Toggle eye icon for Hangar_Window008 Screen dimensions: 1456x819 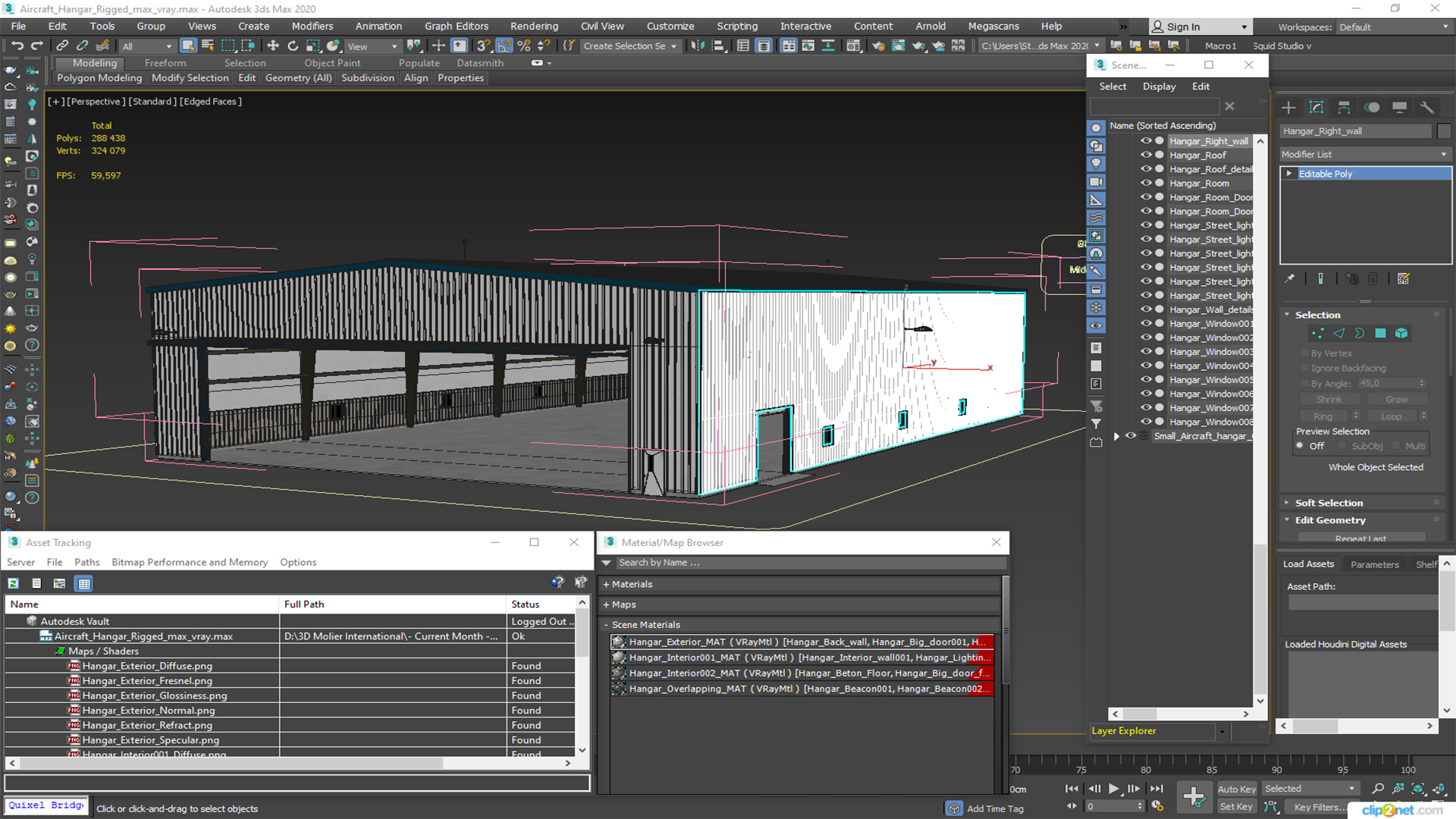pos(1146,422)
